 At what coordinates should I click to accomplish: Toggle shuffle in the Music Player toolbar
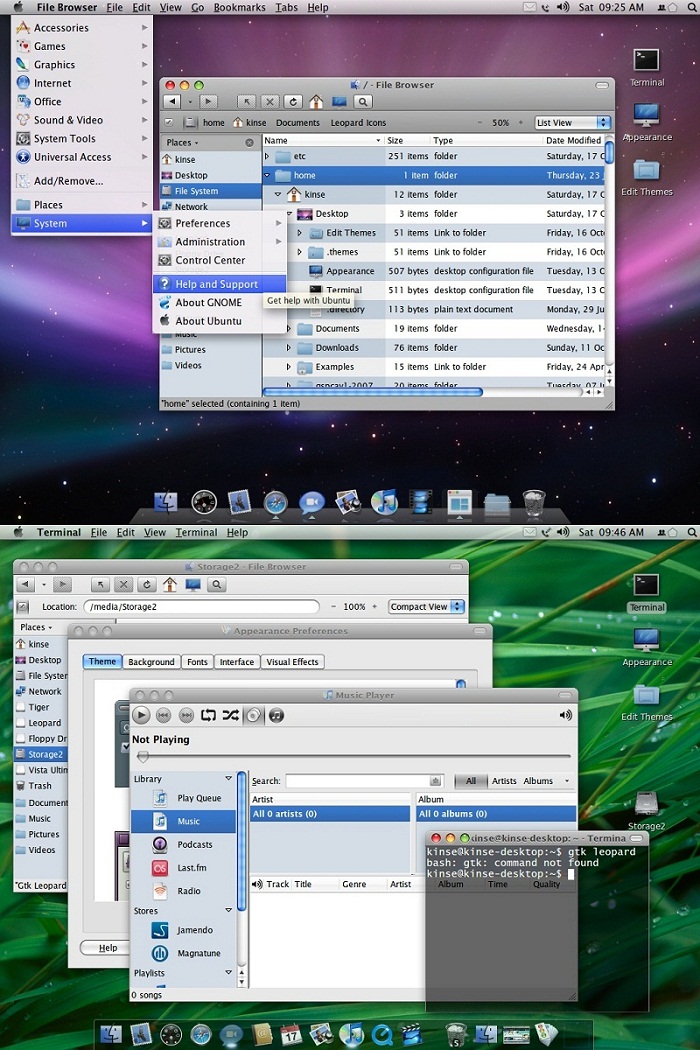pyautogui.click(x=230, y=715)
